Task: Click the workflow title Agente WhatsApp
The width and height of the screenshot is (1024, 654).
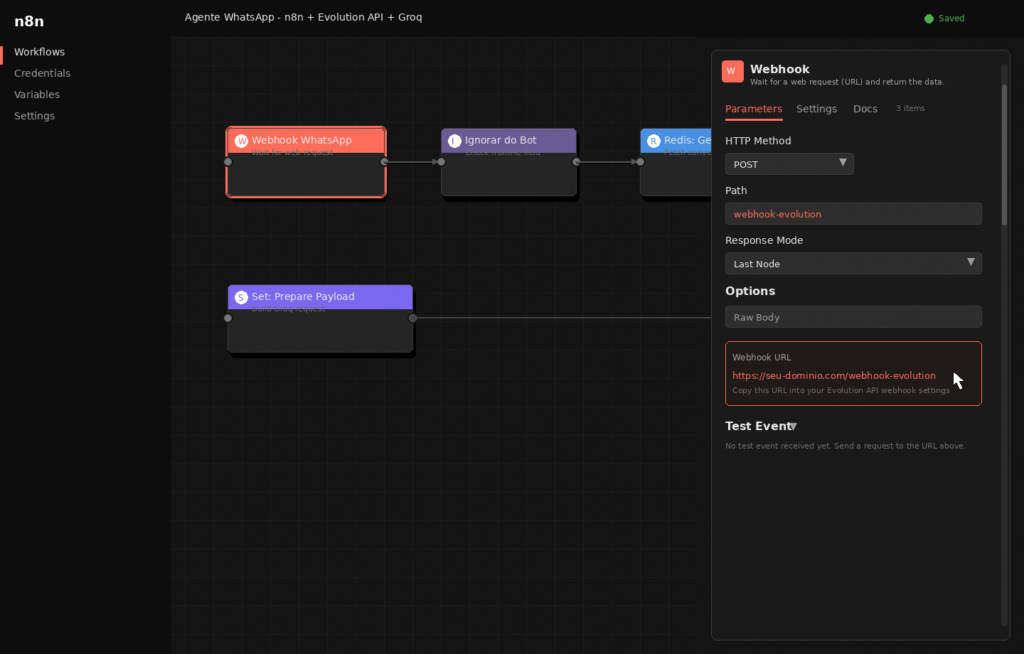Action: [x=303, y=17]
